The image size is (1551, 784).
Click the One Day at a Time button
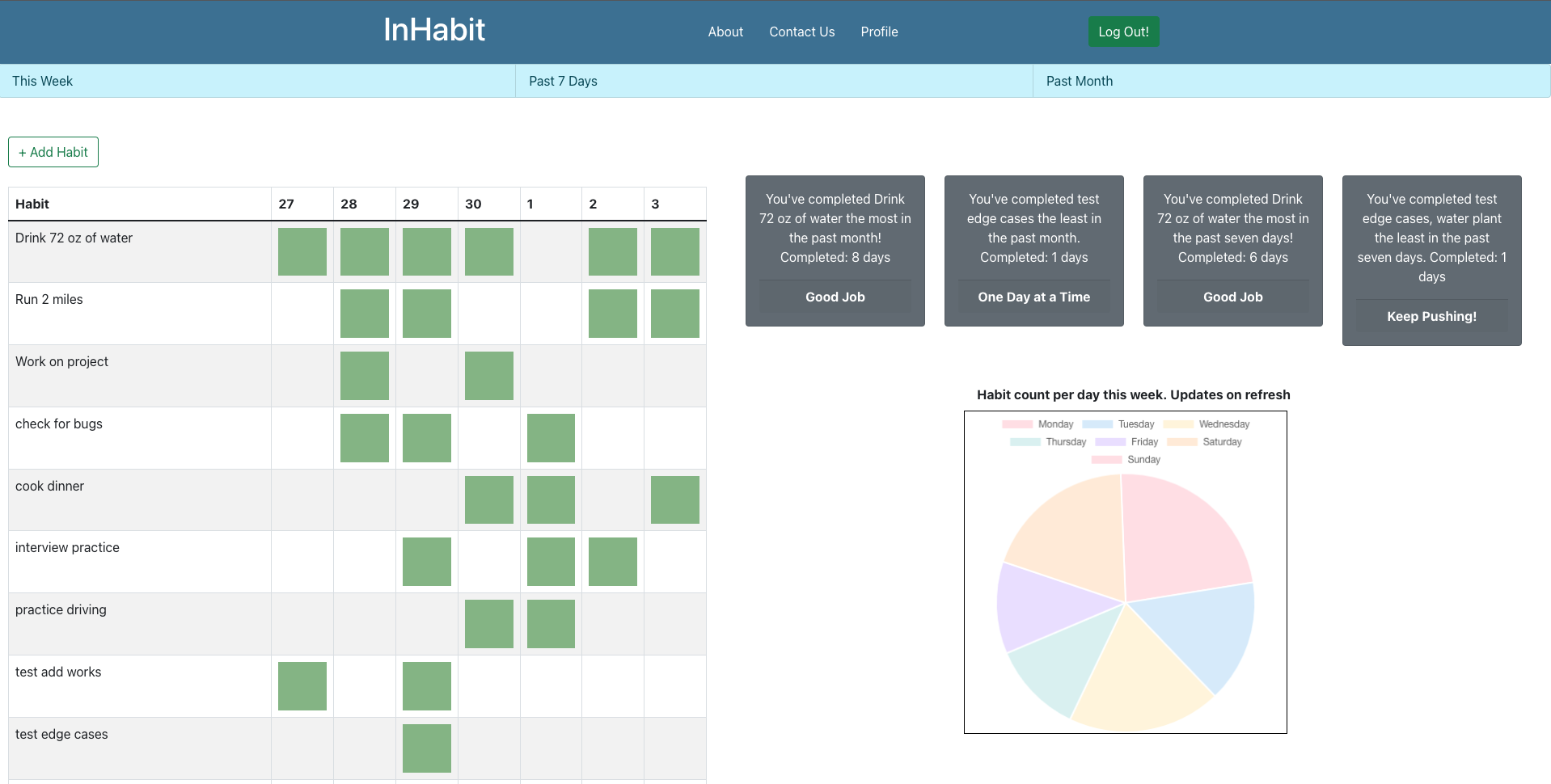pyautogui.click(x=1033, y=297)
